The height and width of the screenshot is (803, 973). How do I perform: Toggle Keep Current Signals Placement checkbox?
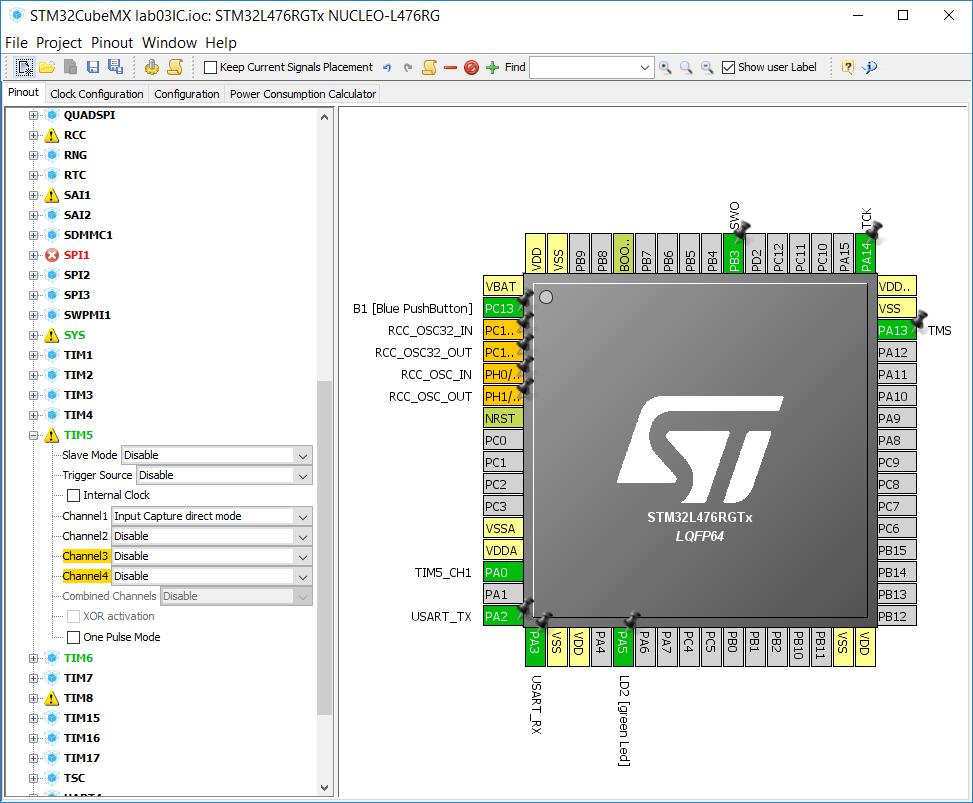pos(210,67)
